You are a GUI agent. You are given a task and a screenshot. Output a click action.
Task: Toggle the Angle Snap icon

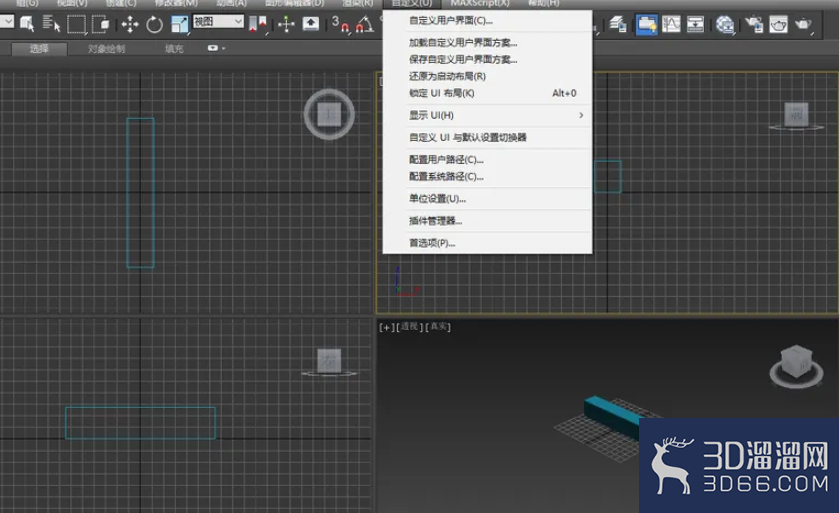click(x=365, y=24)
